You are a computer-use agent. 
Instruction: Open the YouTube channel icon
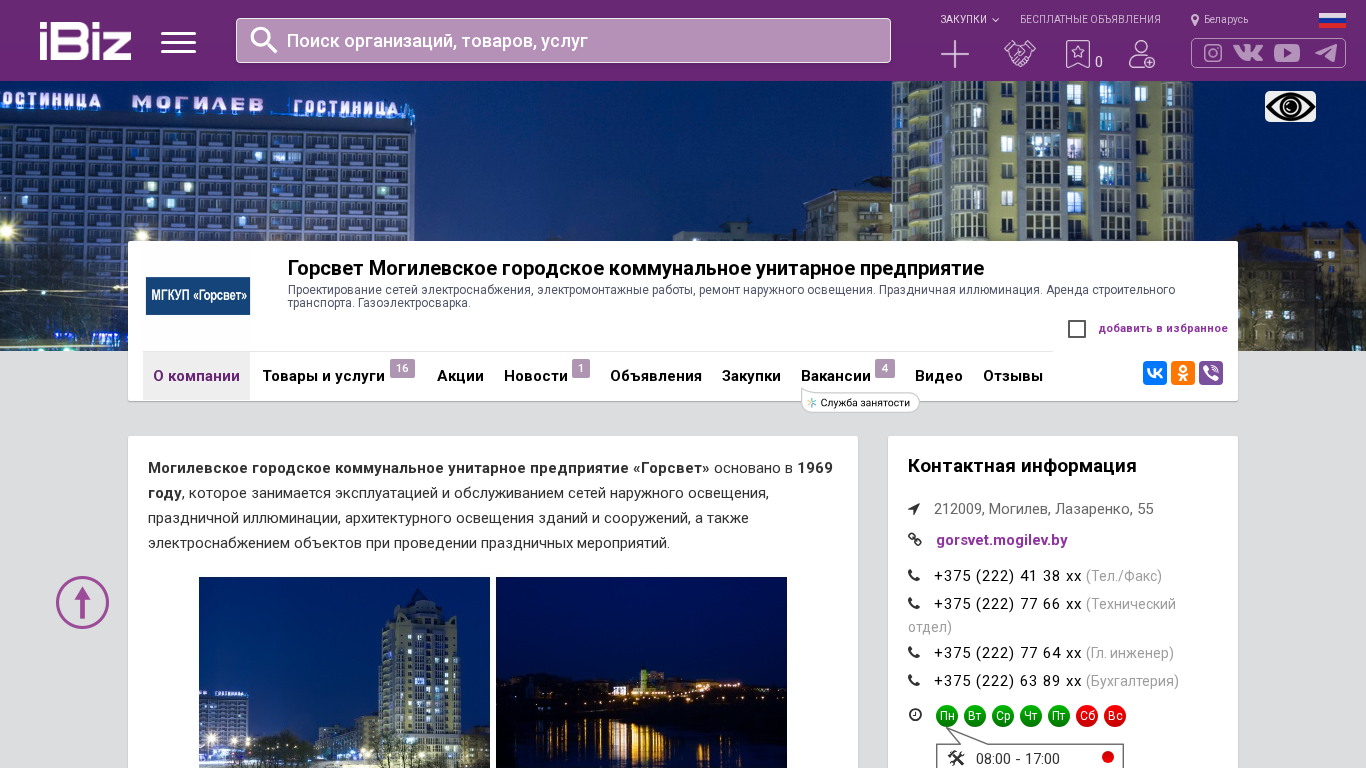coord(1287,53)
